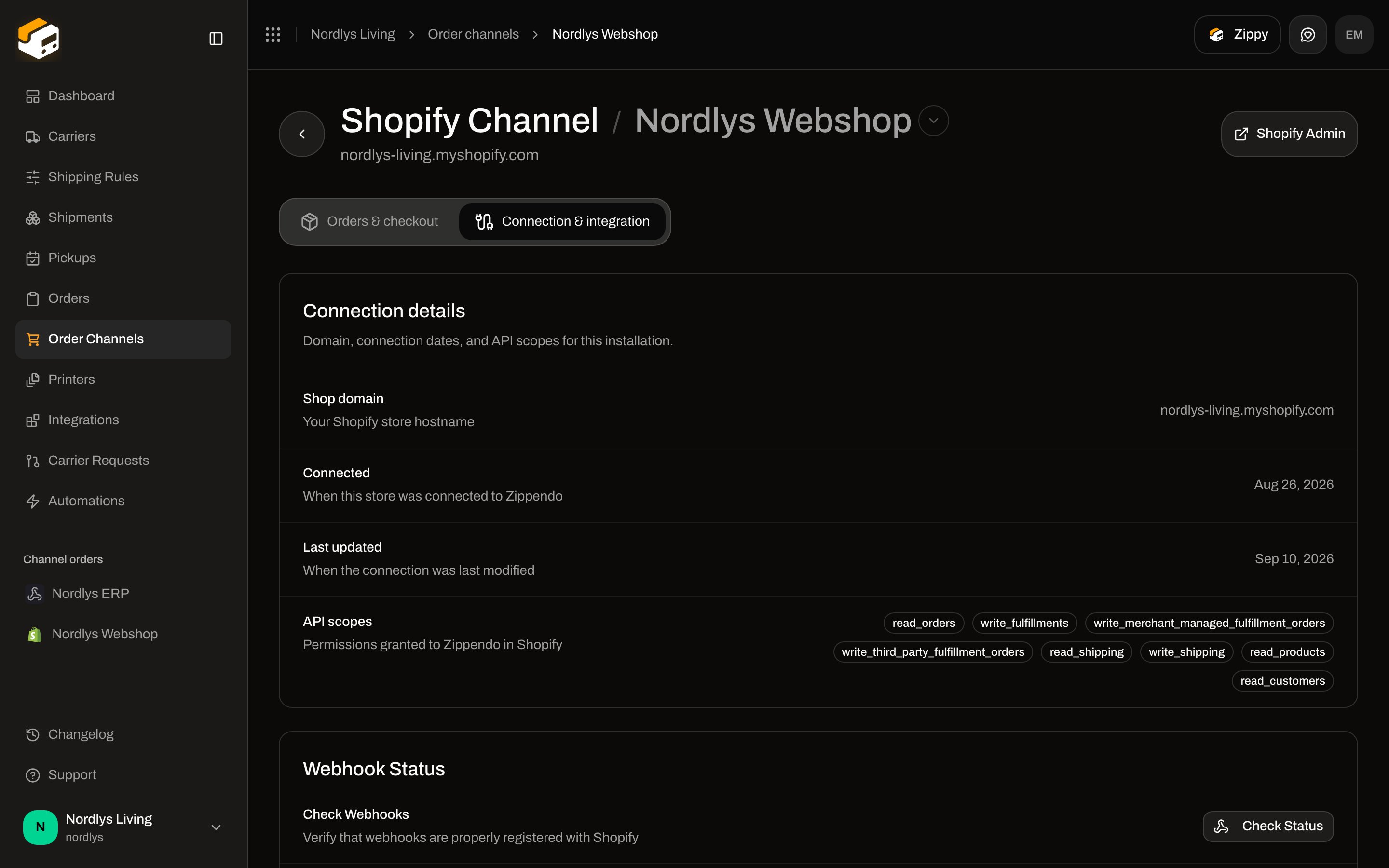Image resolution: width=1389 pixels, height=868 pixels.
Task: Open Automations in the sidebar
Action: (123, 501)
